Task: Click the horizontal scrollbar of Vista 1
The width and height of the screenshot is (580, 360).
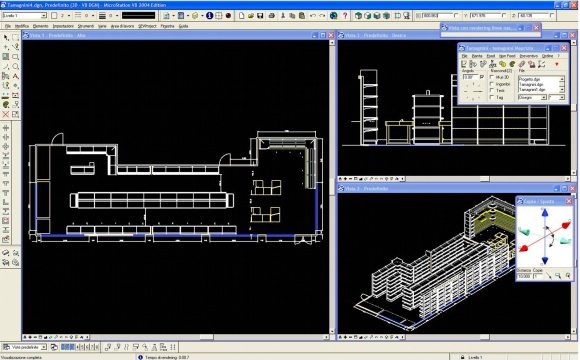Action: point(207,337)
